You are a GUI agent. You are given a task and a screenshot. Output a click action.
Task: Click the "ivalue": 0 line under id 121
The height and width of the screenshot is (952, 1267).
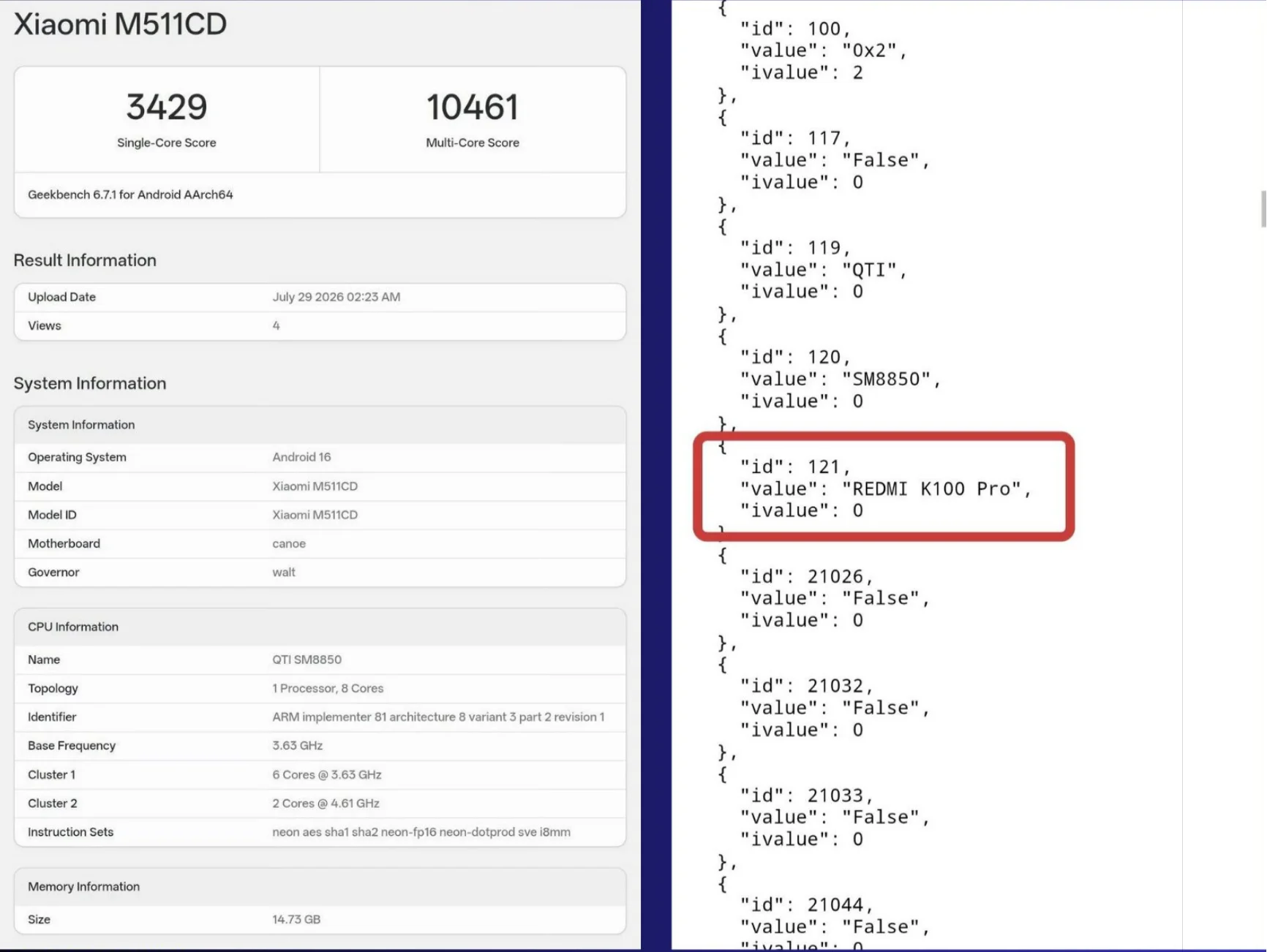tap(802, 510)
